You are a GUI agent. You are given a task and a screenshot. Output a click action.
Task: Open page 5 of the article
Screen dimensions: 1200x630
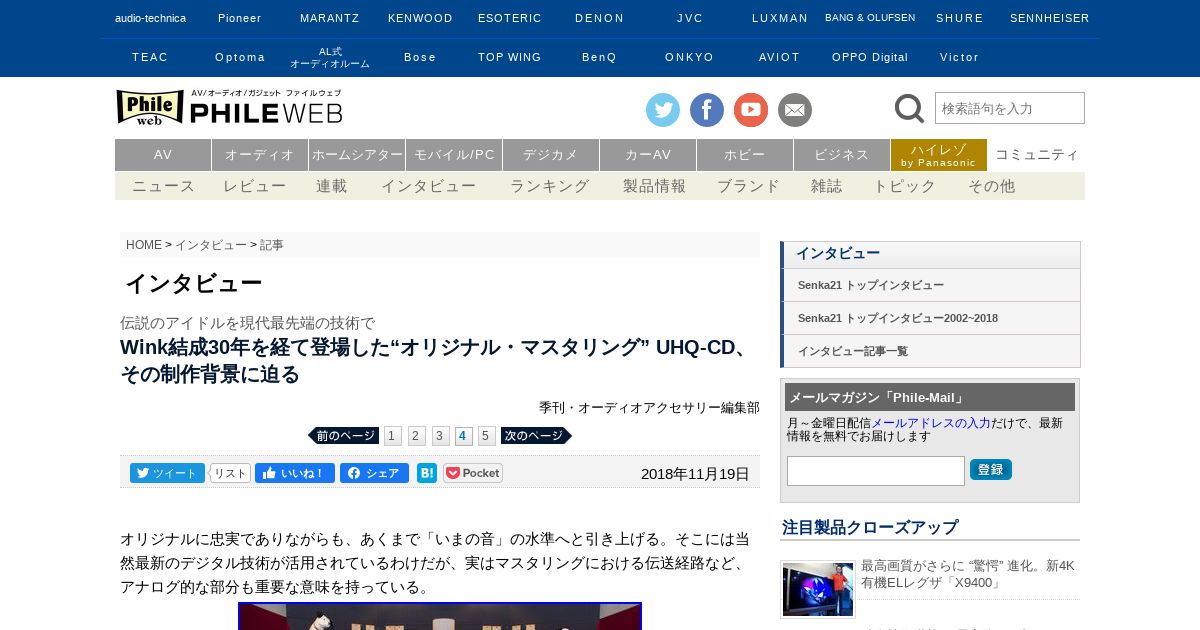487,436
